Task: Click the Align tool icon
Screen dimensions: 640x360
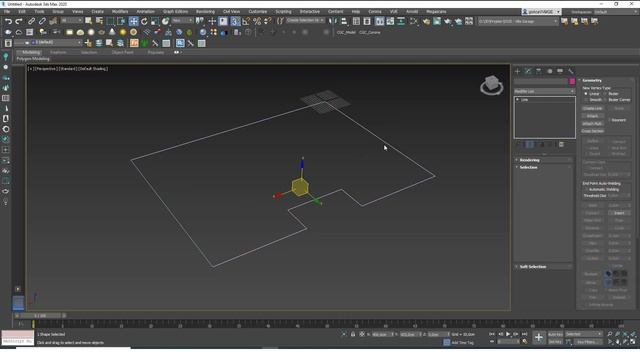Action: tap(344, 21)
